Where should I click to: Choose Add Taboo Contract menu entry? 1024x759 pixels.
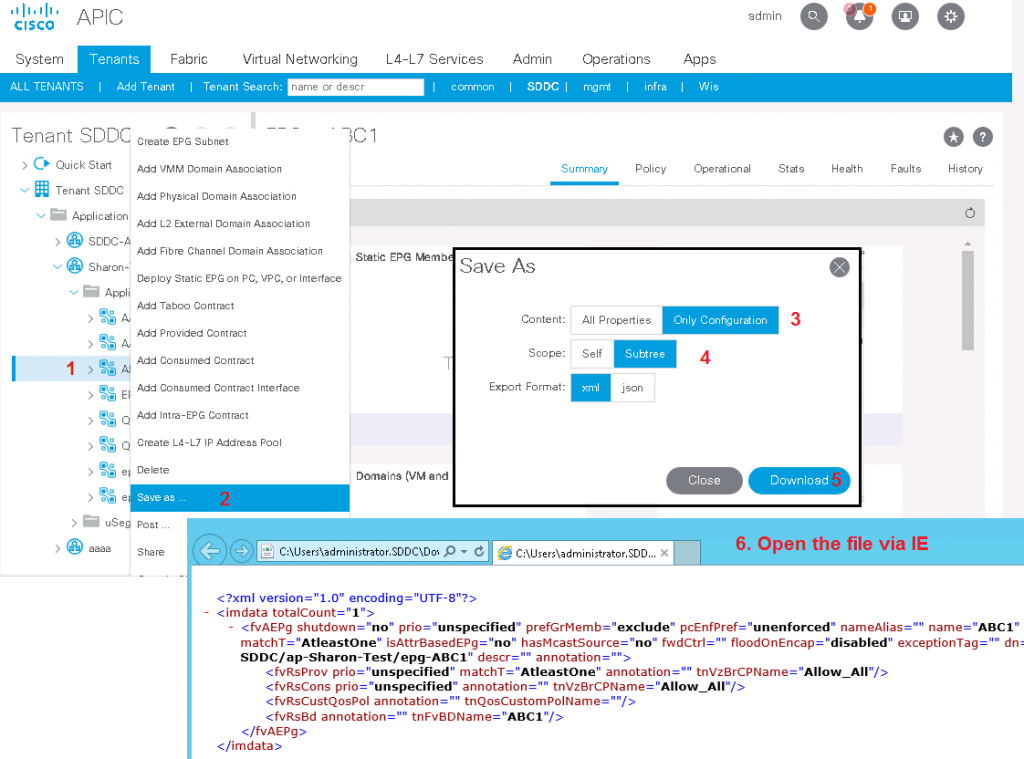click(240, 306)
